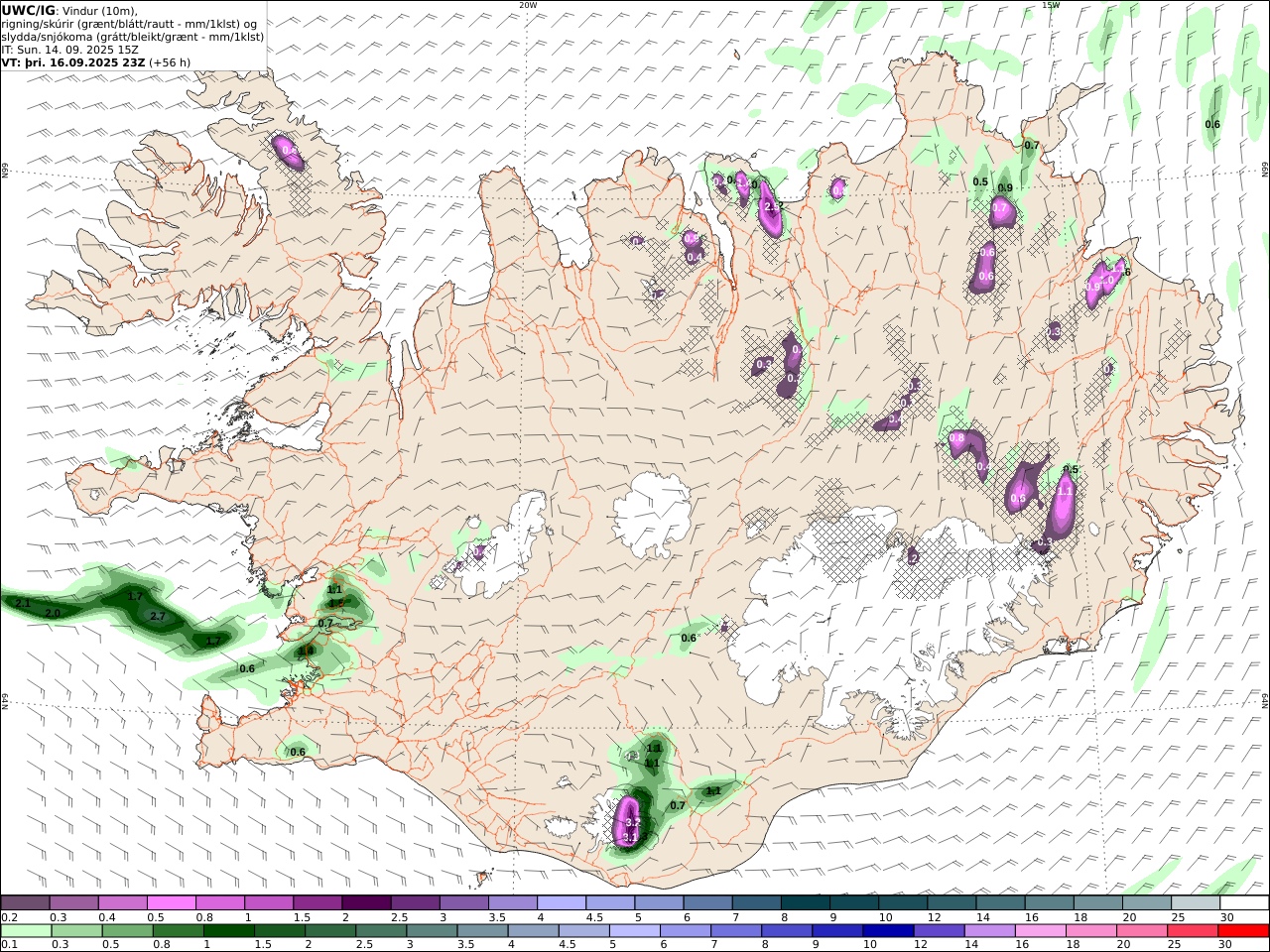Pick the violet 3 mm snow legend swatch
The image size is (1270, 952).
[464, 903]
